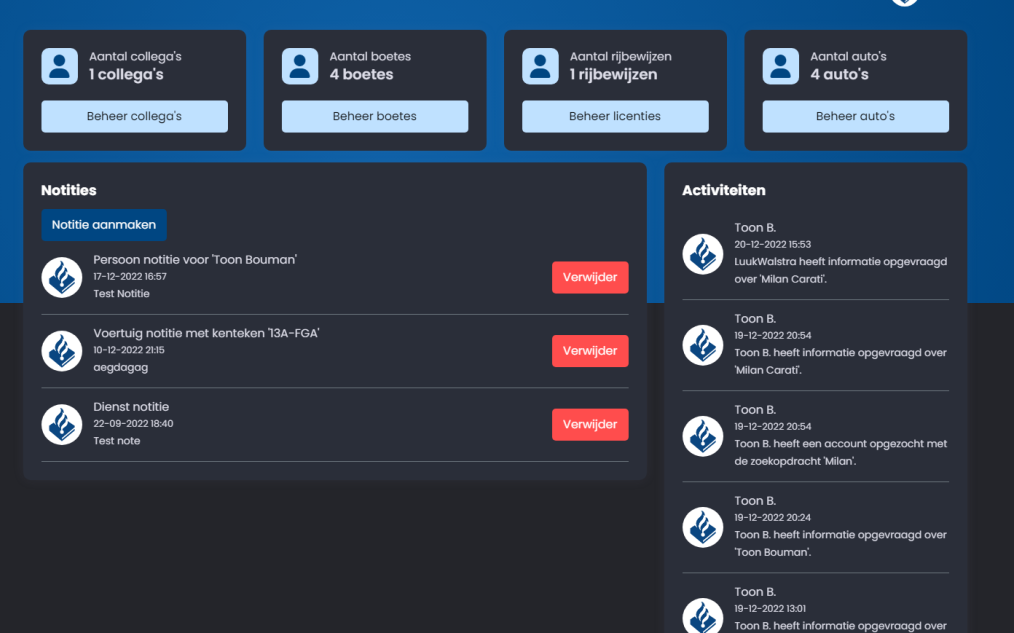This screenshot has height=633, width=1014.
Task: Click the person icon beside Aantal boetes
Action: pyautogui.click(x=300, y=66)
